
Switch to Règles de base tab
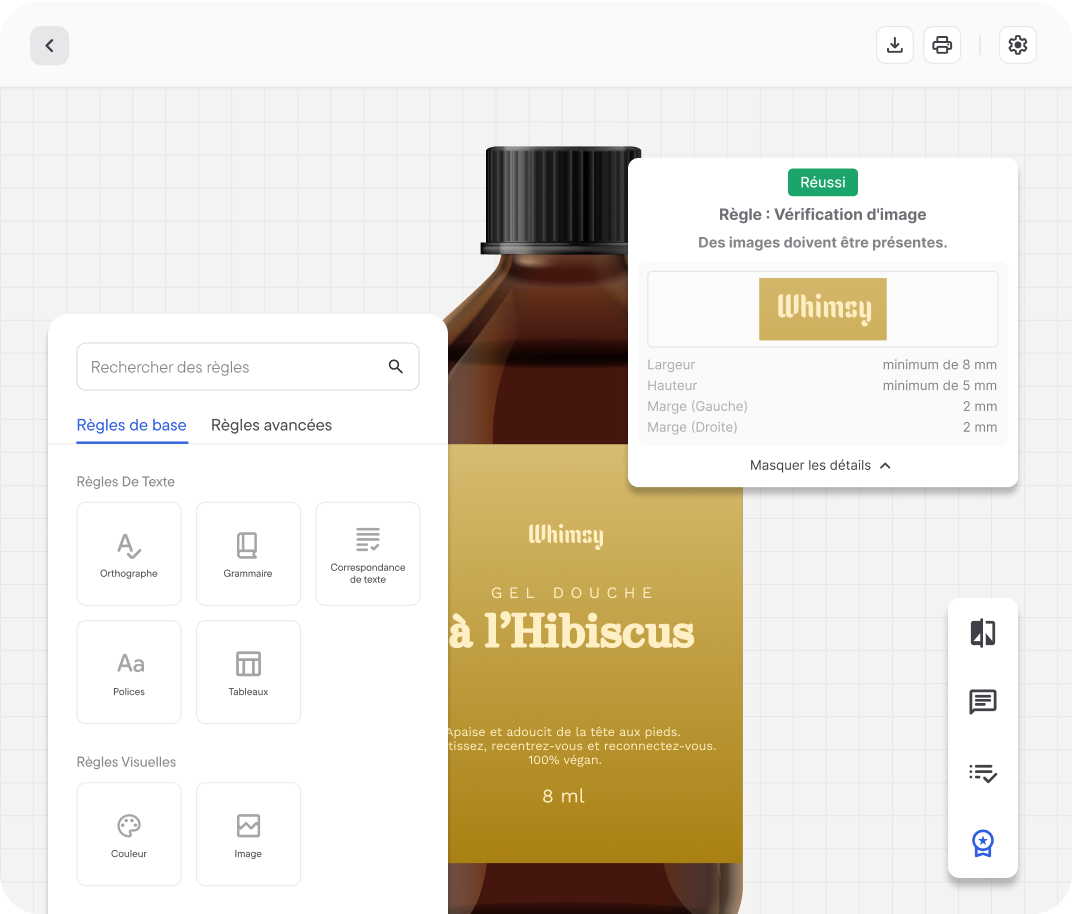pyautogui.click(x=131, y=425)
